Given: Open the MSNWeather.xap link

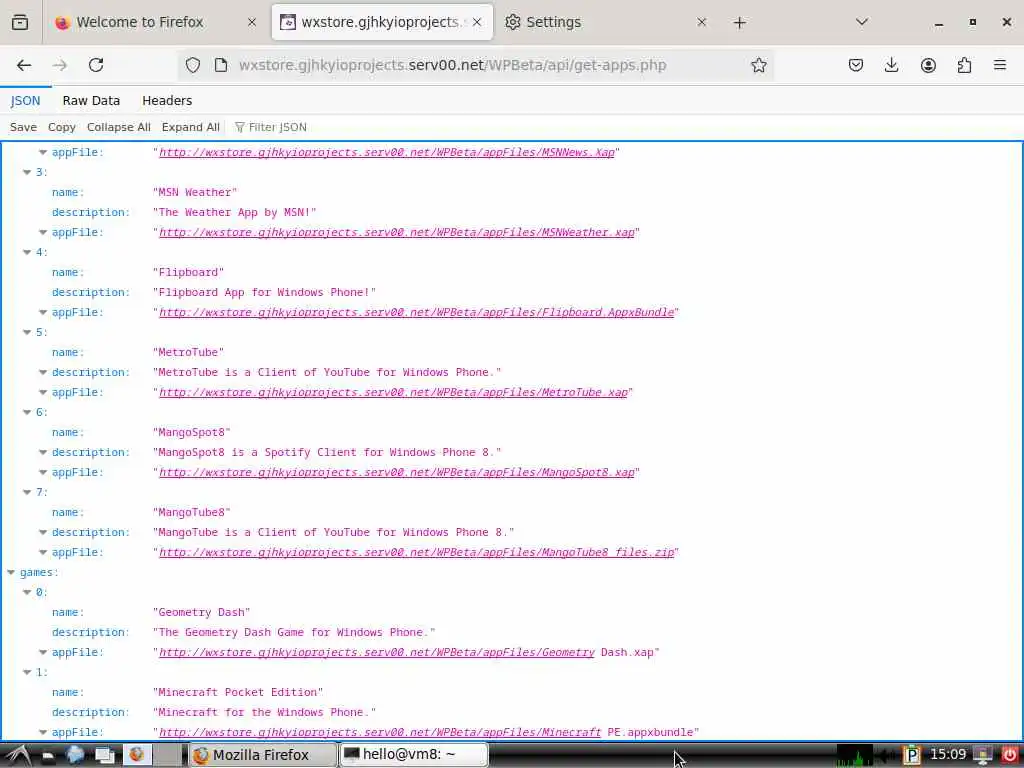Looking at the screenshot, I should click(x=396, y=232).
